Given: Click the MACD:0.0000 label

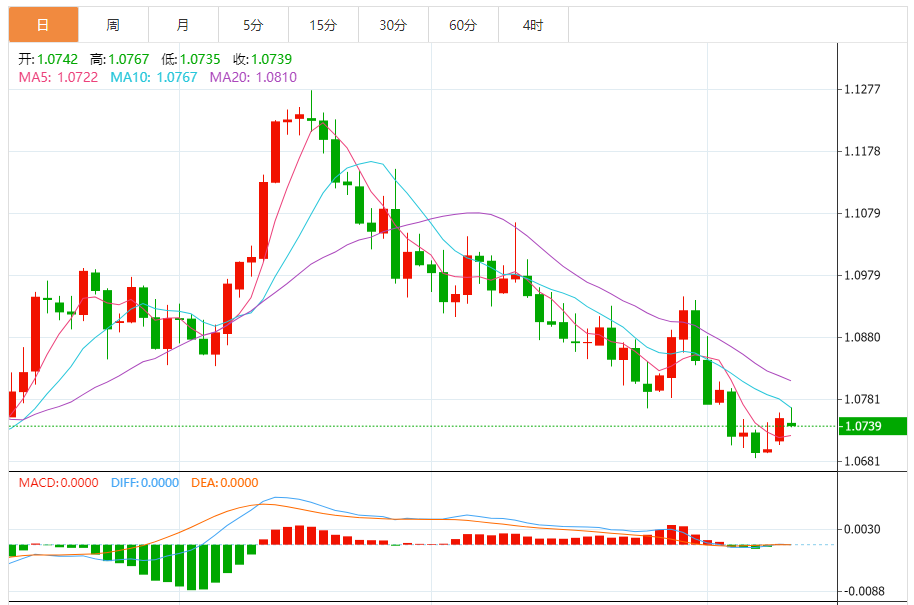Looking at the screenshot, I should coord(58,483).
